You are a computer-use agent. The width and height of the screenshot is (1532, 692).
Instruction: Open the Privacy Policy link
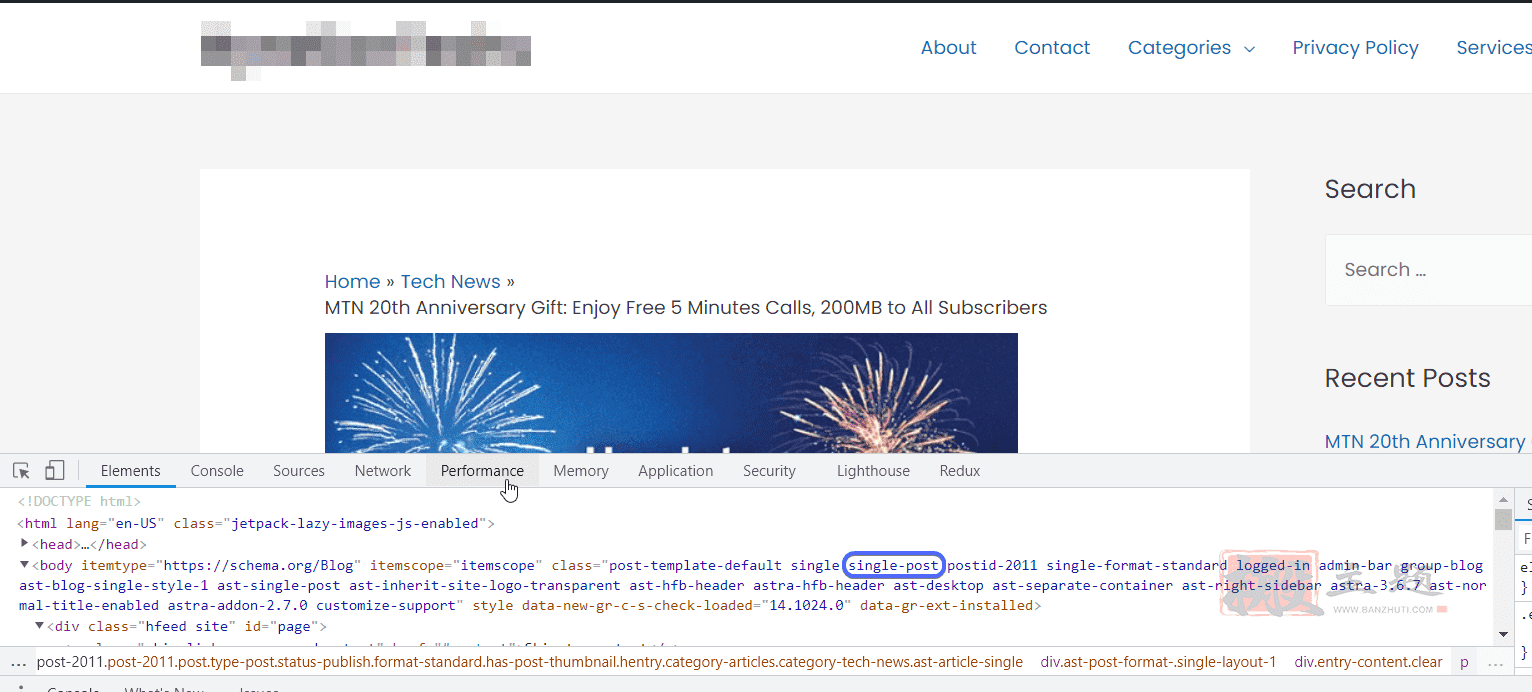tap(1355, 48)
